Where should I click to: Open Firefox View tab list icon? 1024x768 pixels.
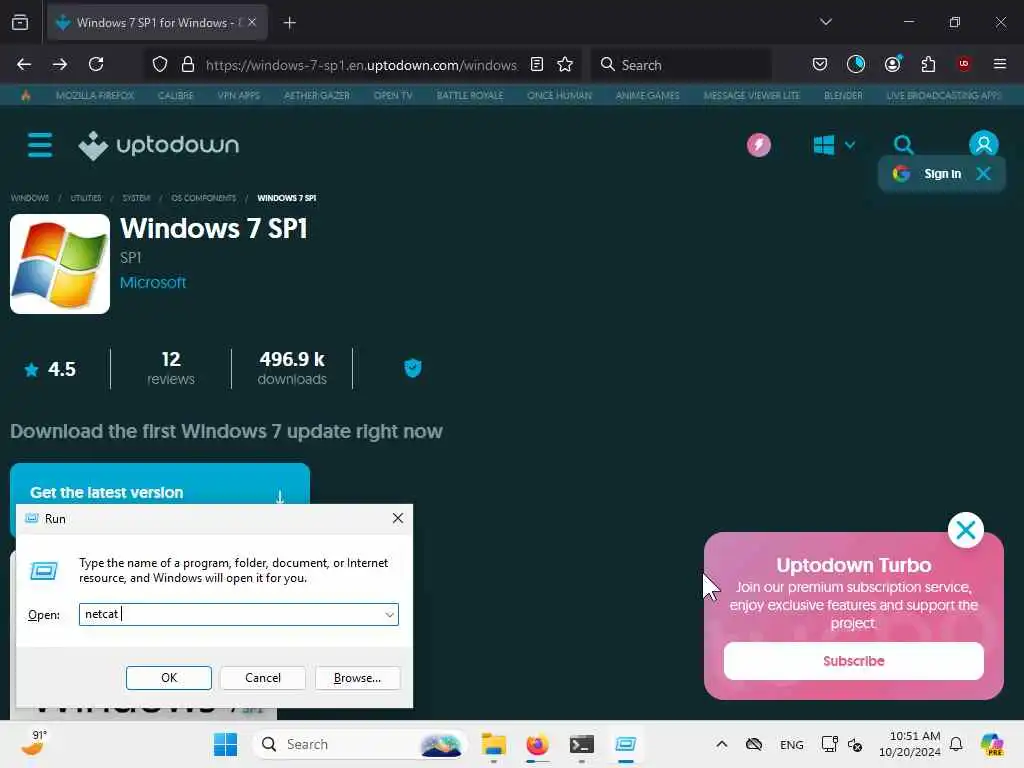click(20, 23)
